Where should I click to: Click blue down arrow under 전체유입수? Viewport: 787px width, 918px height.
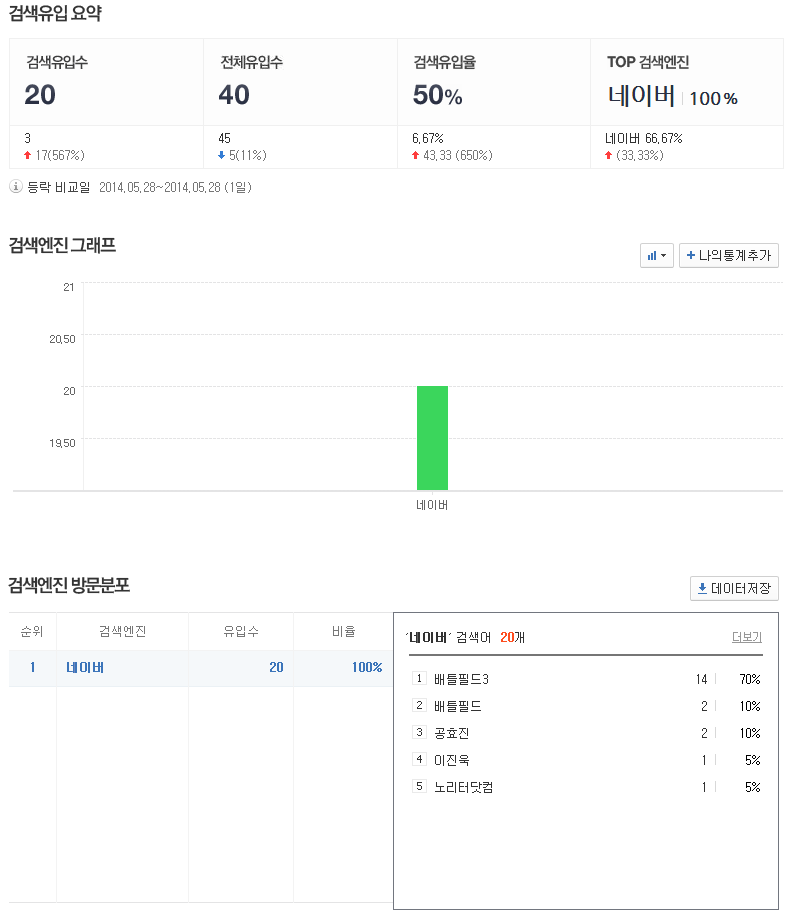coord(222,156)
